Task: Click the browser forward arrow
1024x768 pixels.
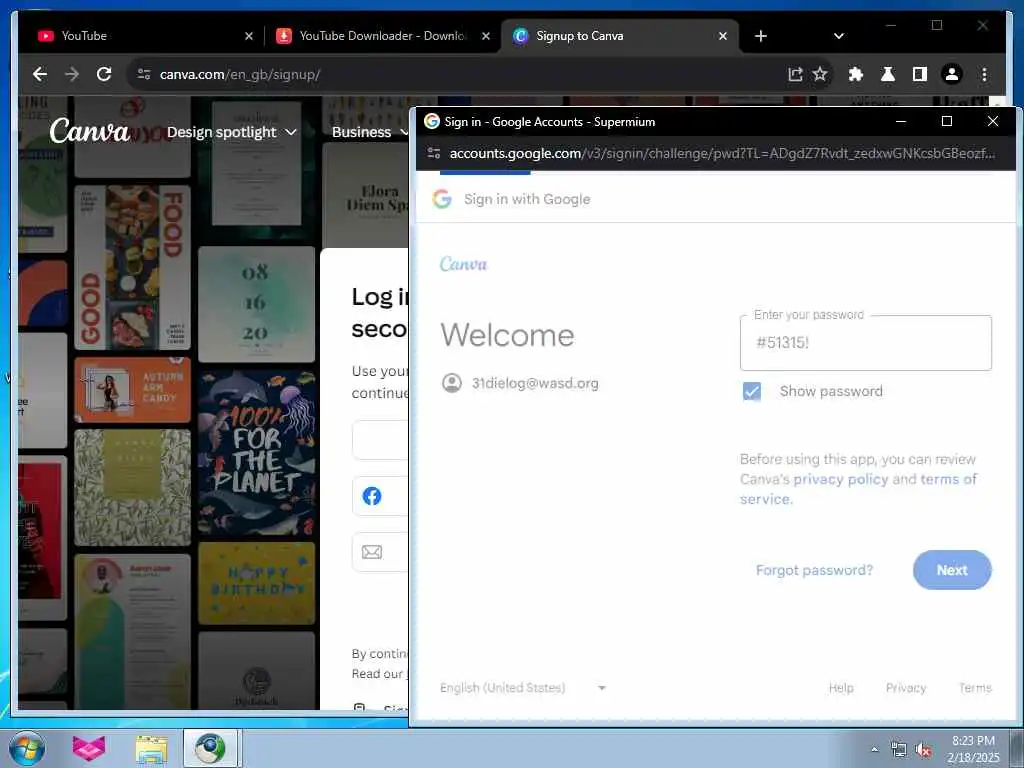Action: pos(72,74)
